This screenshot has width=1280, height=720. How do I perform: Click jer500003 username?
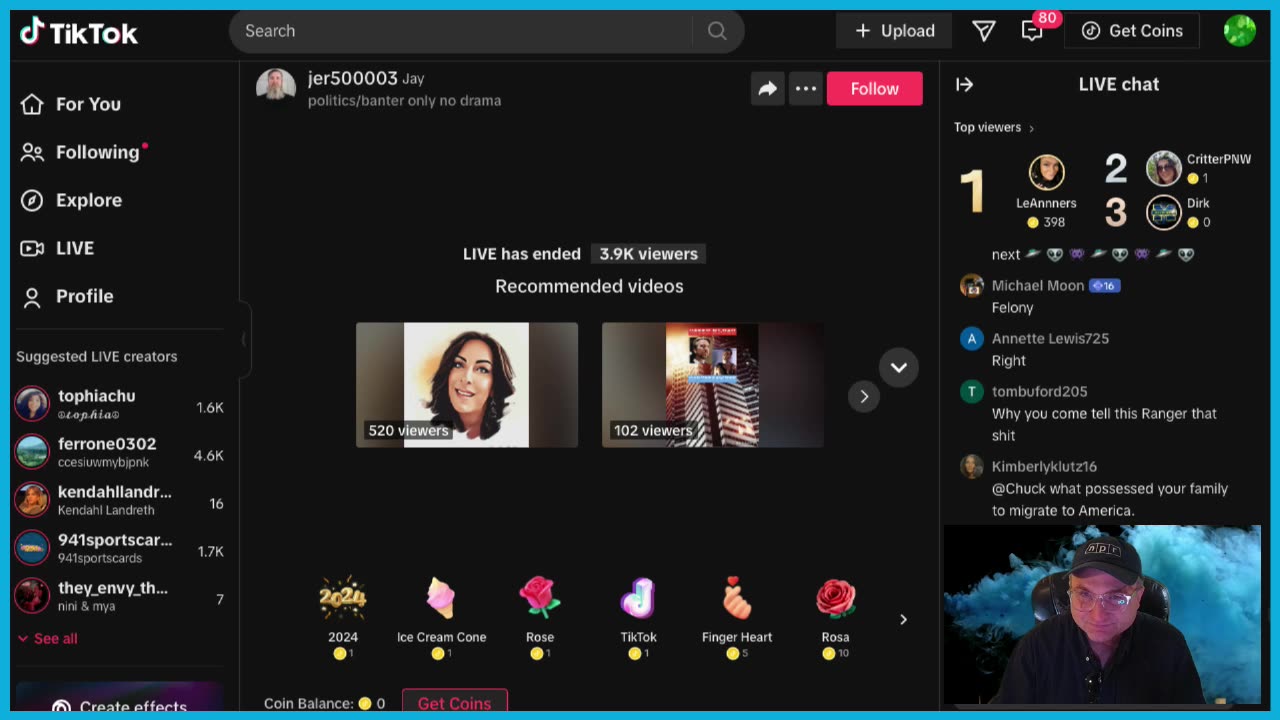point(353,78)
